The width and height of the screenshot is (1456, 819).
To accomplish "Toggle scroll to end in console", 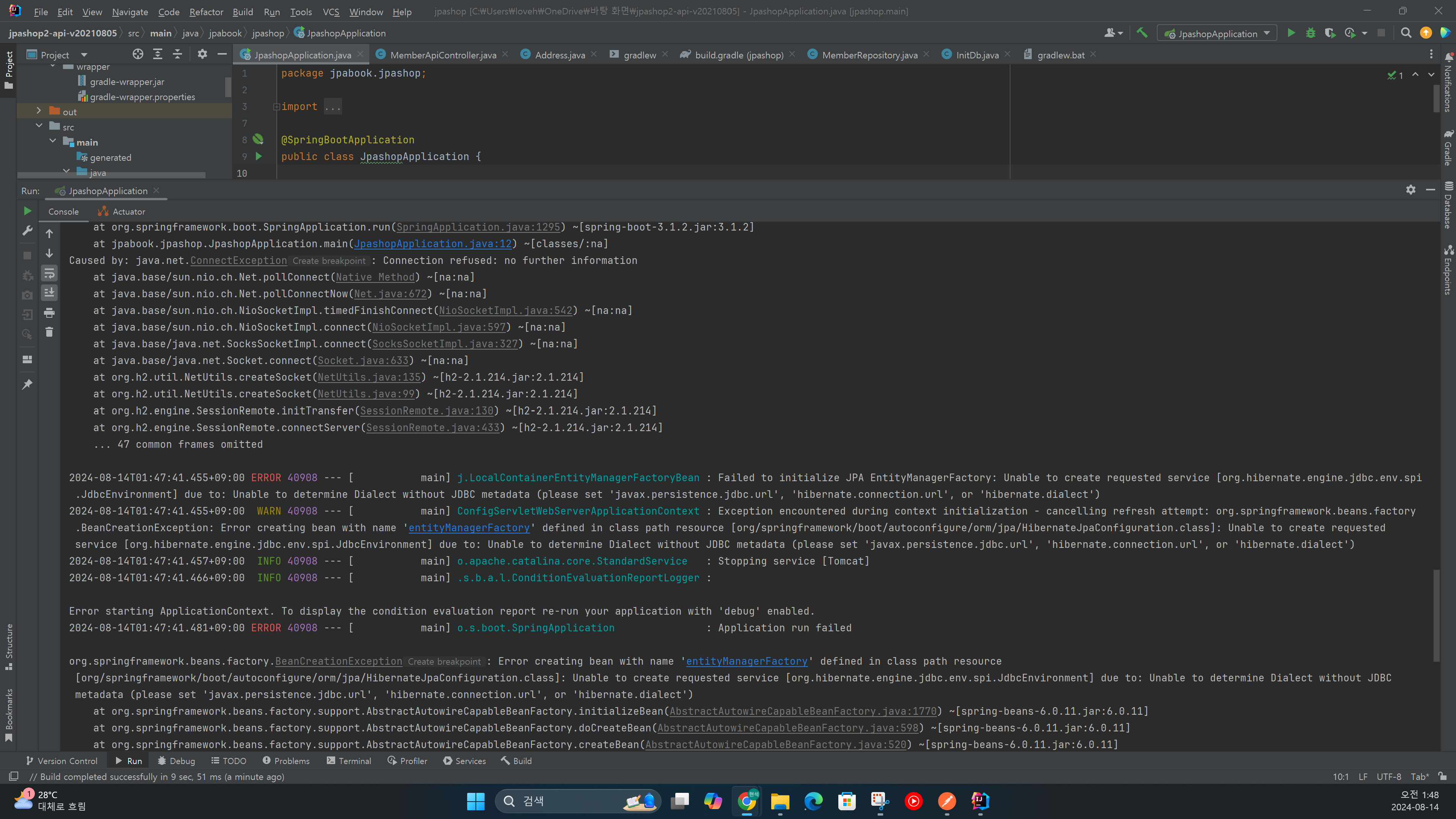I will 49,293.
